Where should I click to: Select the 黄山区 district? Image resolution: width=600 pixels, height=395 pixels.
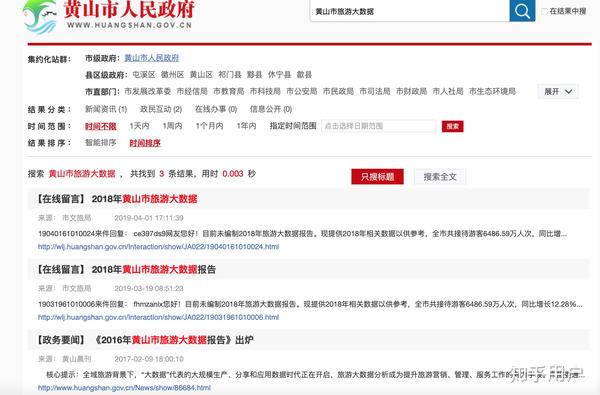click(x=201, y=75)
